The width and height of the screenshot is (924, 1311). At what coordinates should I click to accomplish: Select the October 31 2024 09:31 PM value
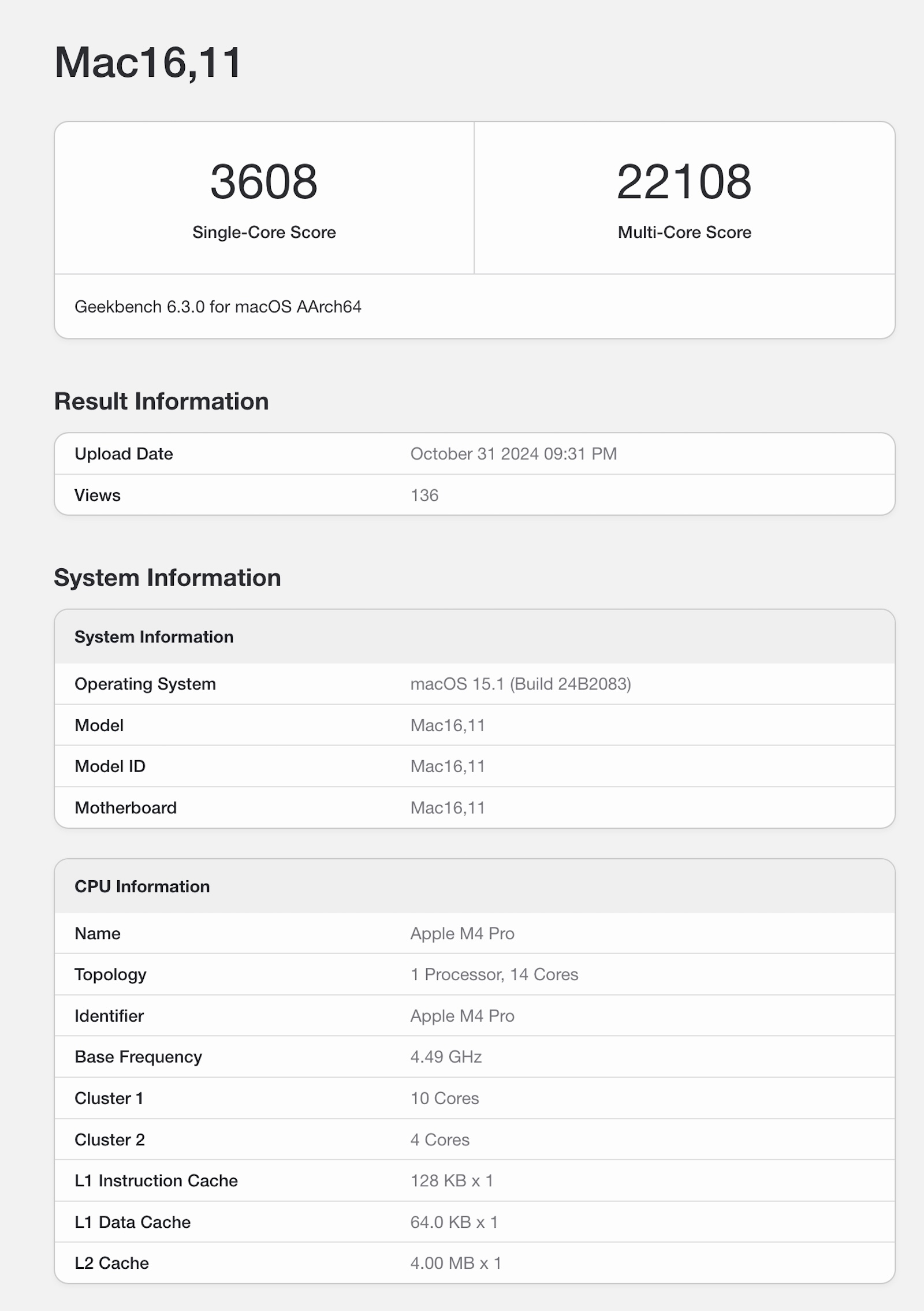[x=513, y=454]
